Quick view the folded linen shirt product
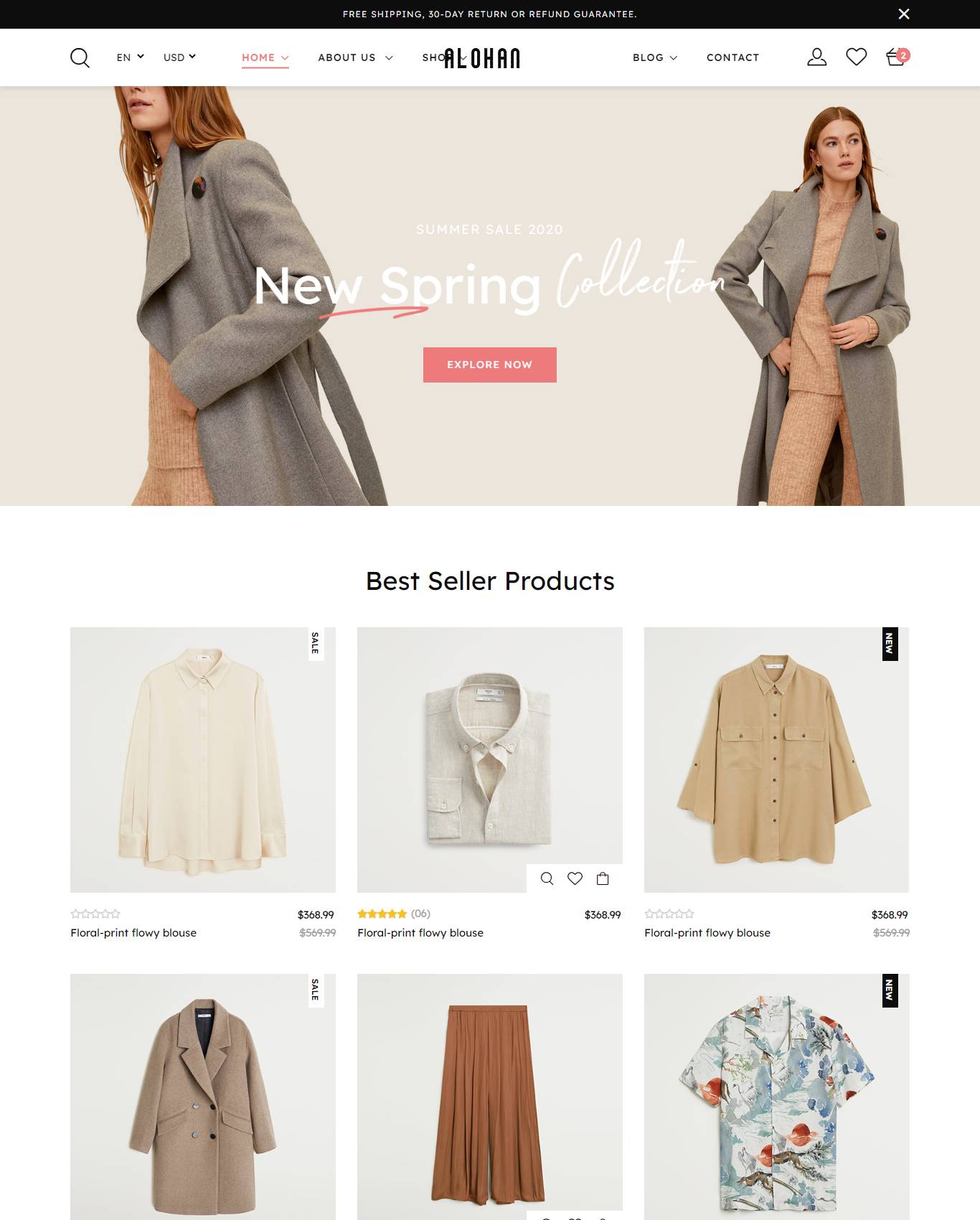Image resolution: width=980 pixels, height=1220 pixels. pos(547,878)
